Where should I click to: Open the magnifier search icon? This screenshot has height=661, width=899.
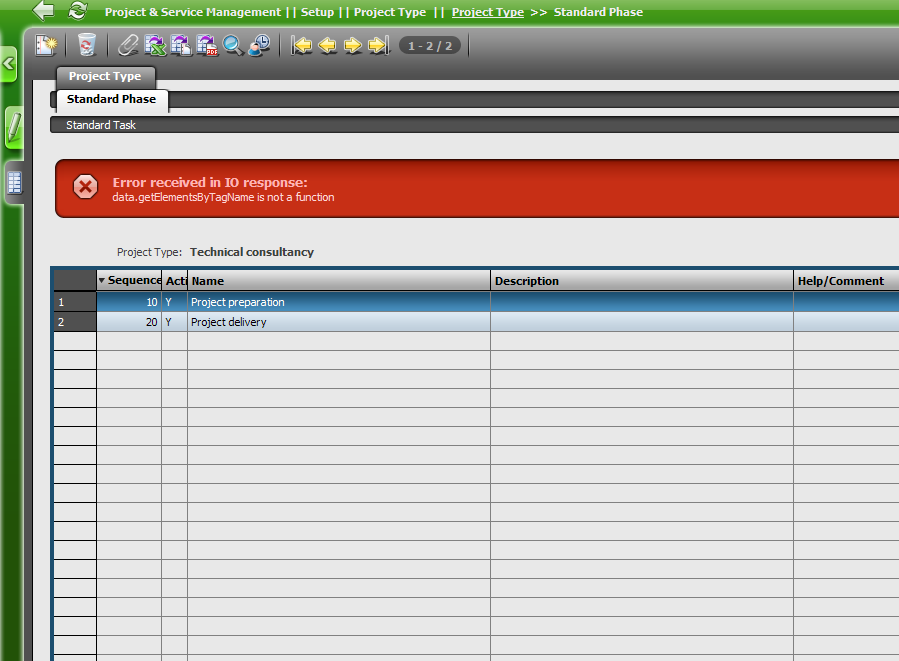coord(233,45)
